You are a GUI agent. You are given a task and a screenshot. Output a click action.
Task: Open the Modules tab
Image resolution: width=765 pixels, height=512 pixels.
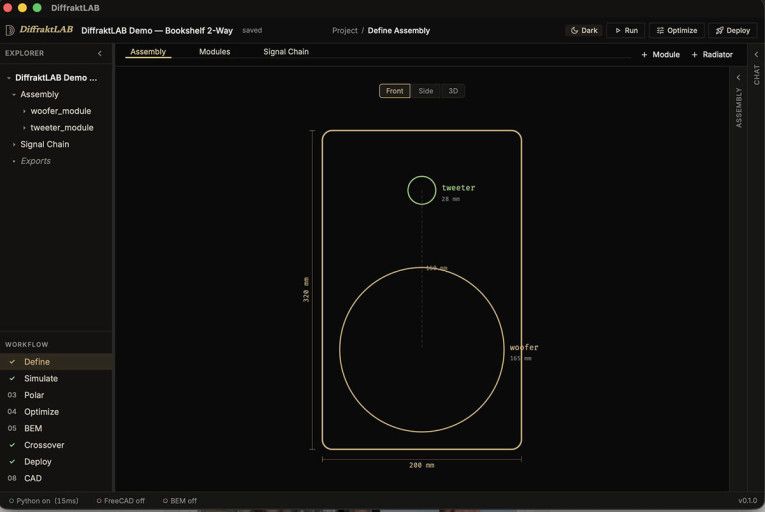(214, 52)
